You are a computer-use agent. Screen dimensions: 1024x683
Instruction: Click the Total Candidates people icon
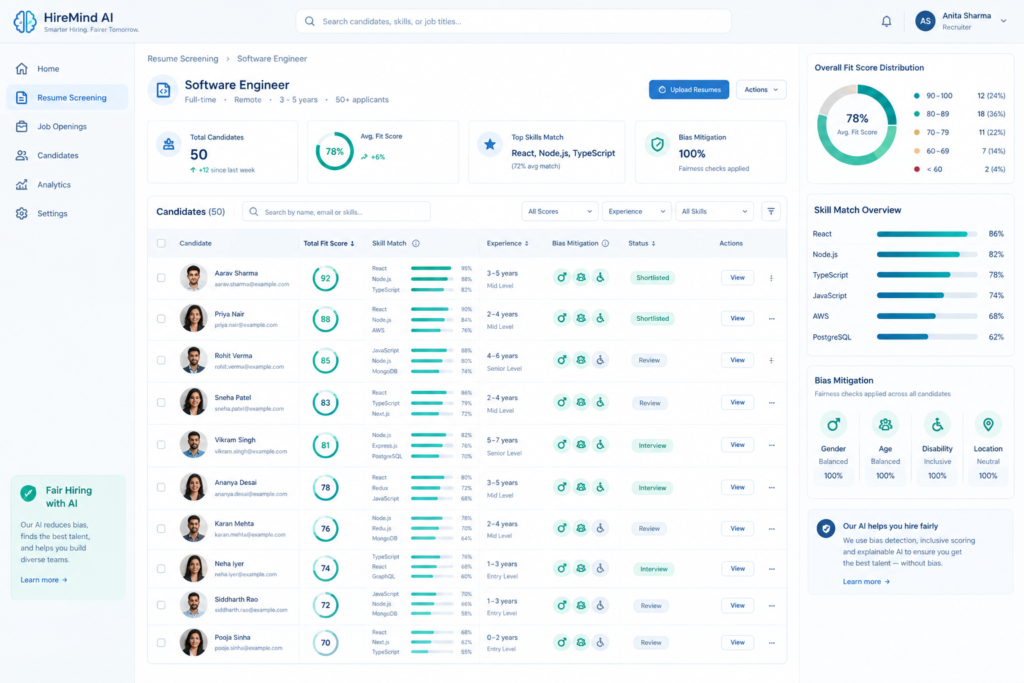point(168,145)
